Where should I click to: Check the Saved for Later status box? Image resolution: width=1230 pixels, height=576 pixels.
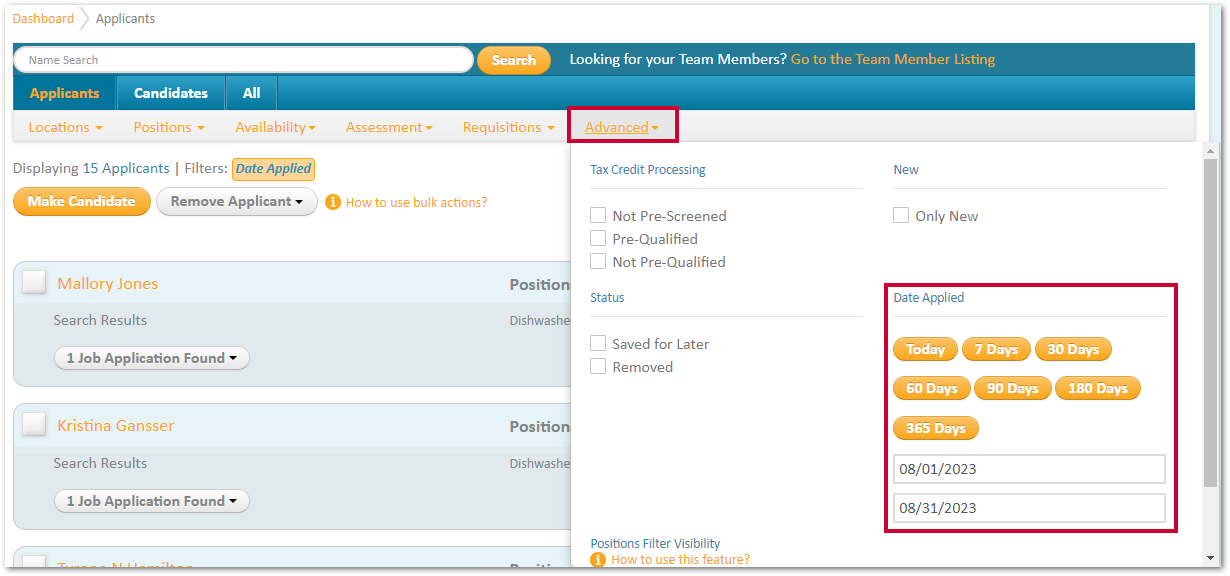pyautogui.click(x=598, y=343)
